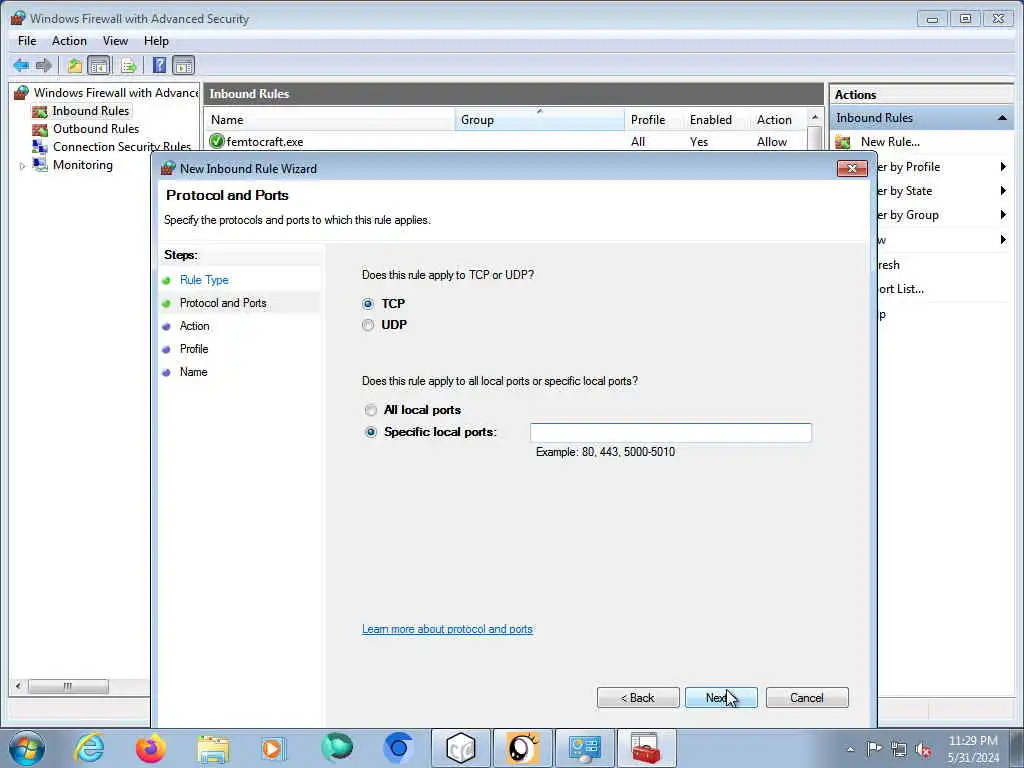
Task: Collapse the Inbound Rules actions section arrow
Action: (x=1002, y=118)
